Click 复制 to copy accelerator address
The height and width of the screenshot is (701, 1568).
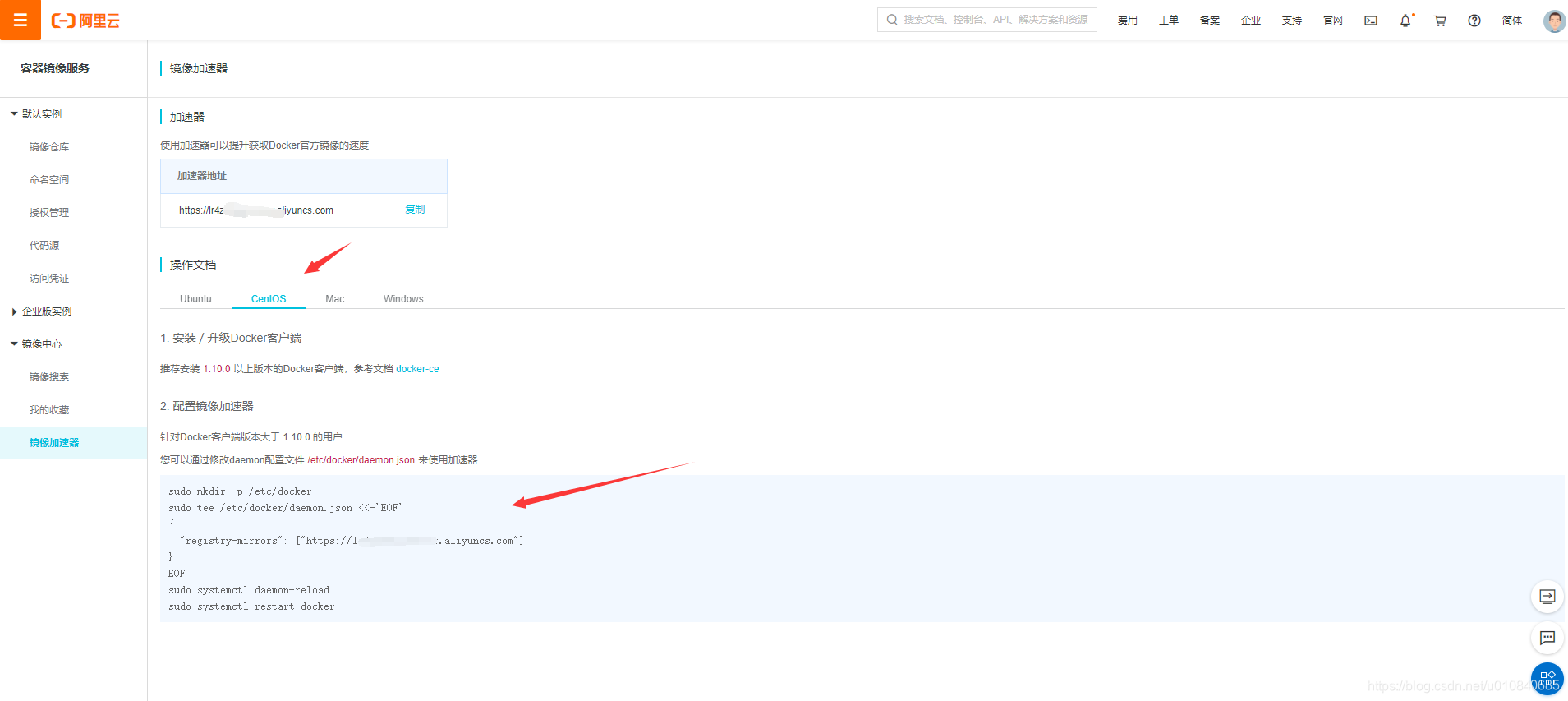coord(415,210)
